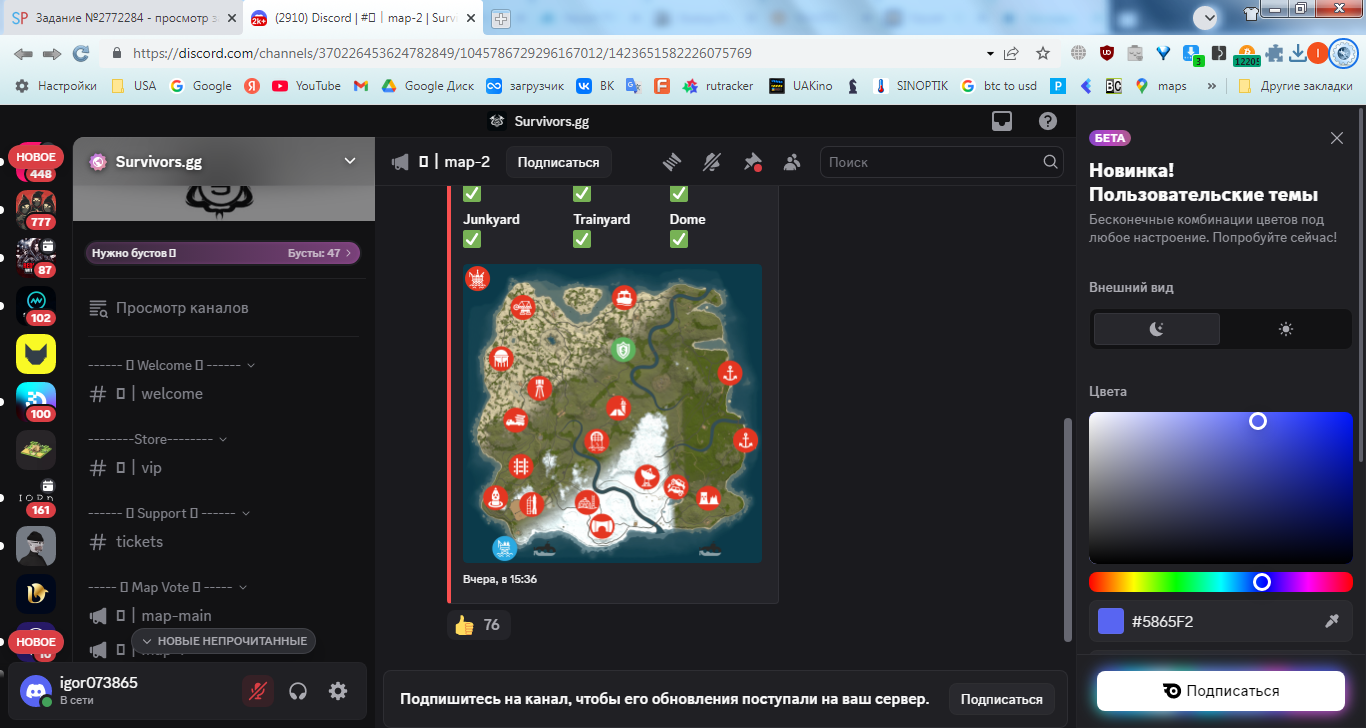Click the igor073865 user avatar
This screenshot has height=728, width=1366.
pyautogui.click(x=36, y=691)
